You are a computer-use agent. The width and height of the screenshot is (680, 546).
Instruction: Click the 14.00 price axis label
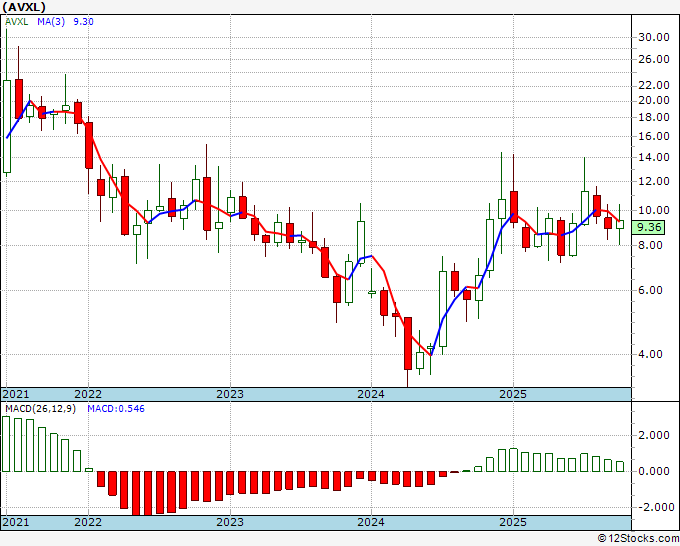(x=653, y=157)
